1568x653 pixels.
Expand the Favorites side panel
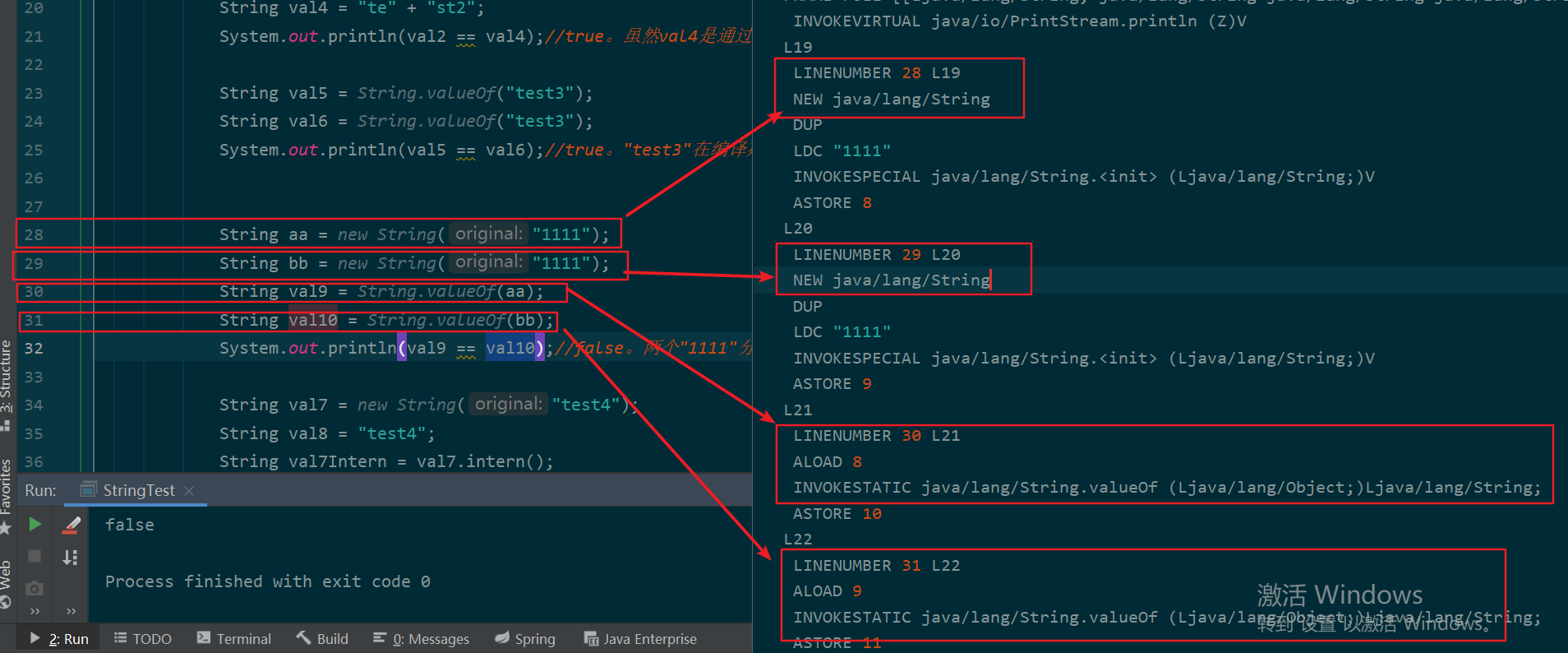7,493
